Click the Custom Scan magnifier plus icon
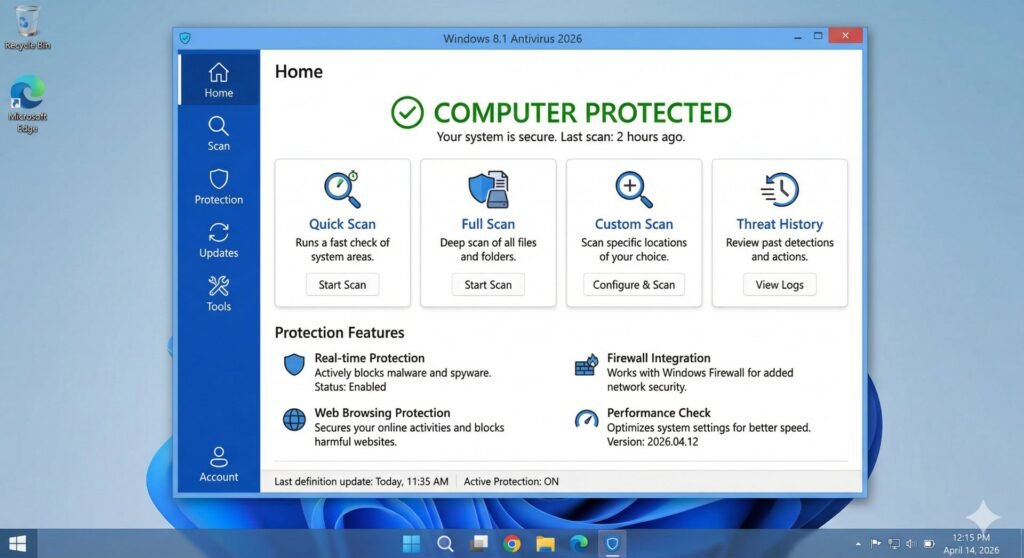Image resolution: width=1024 pixels, height=558 pixels. 633,189
